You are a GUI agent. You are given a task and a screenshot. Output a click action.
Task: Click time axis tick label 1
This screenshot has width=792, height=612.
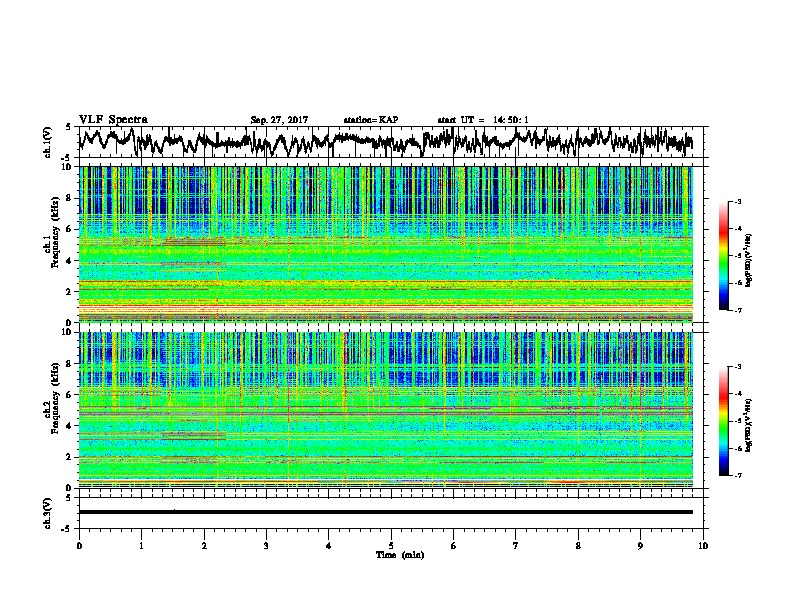pyautogui.click(x=141, y=545)
